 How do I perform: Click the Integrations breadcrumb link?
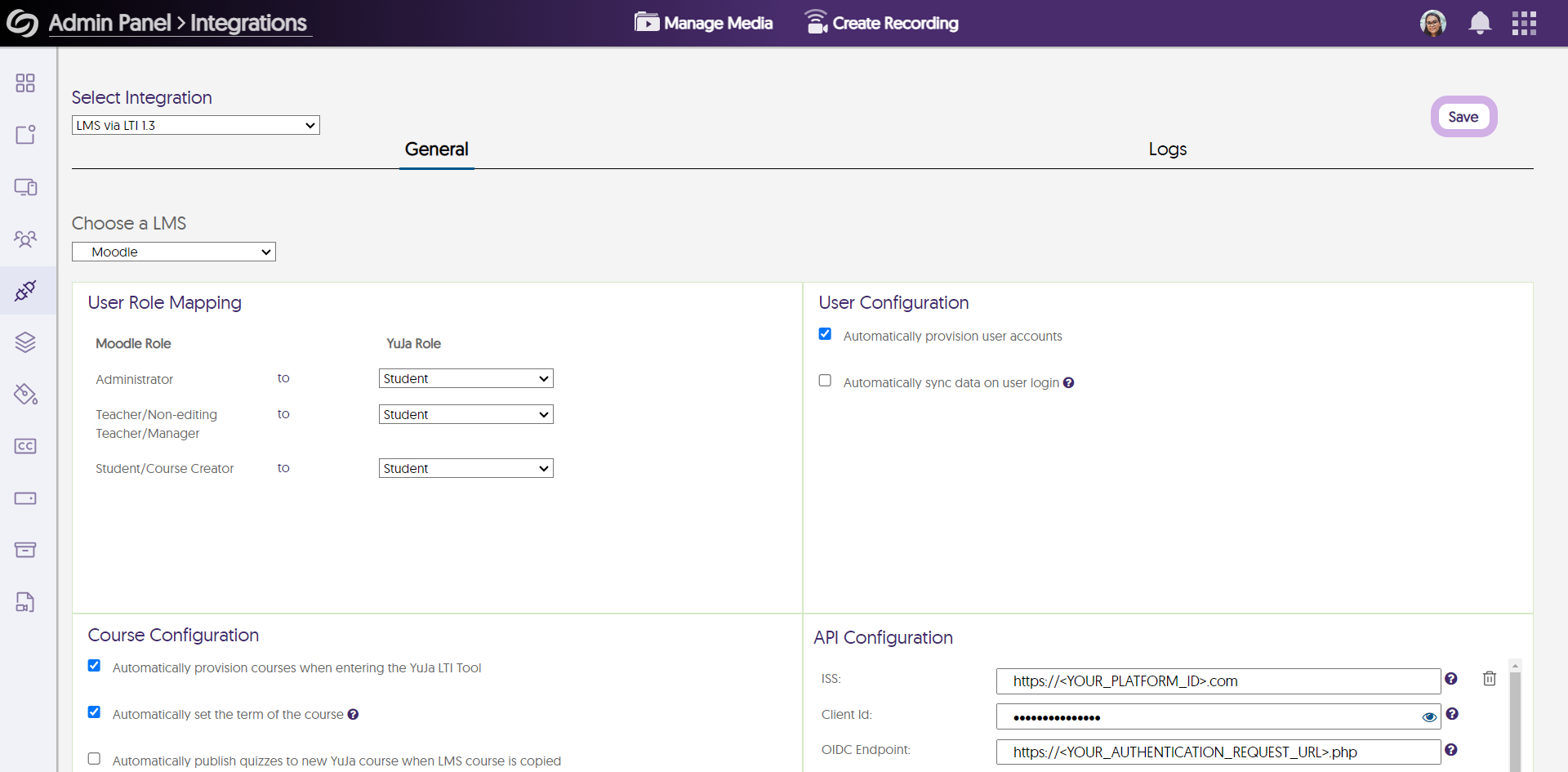(x=249, y=23)
